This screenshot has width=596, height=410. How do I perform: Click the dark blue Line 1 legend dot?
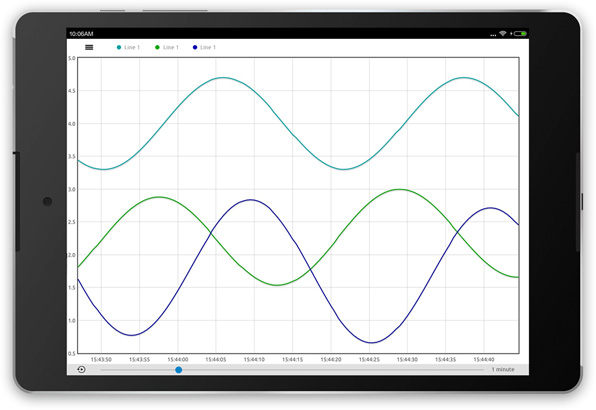pos(195,47)
